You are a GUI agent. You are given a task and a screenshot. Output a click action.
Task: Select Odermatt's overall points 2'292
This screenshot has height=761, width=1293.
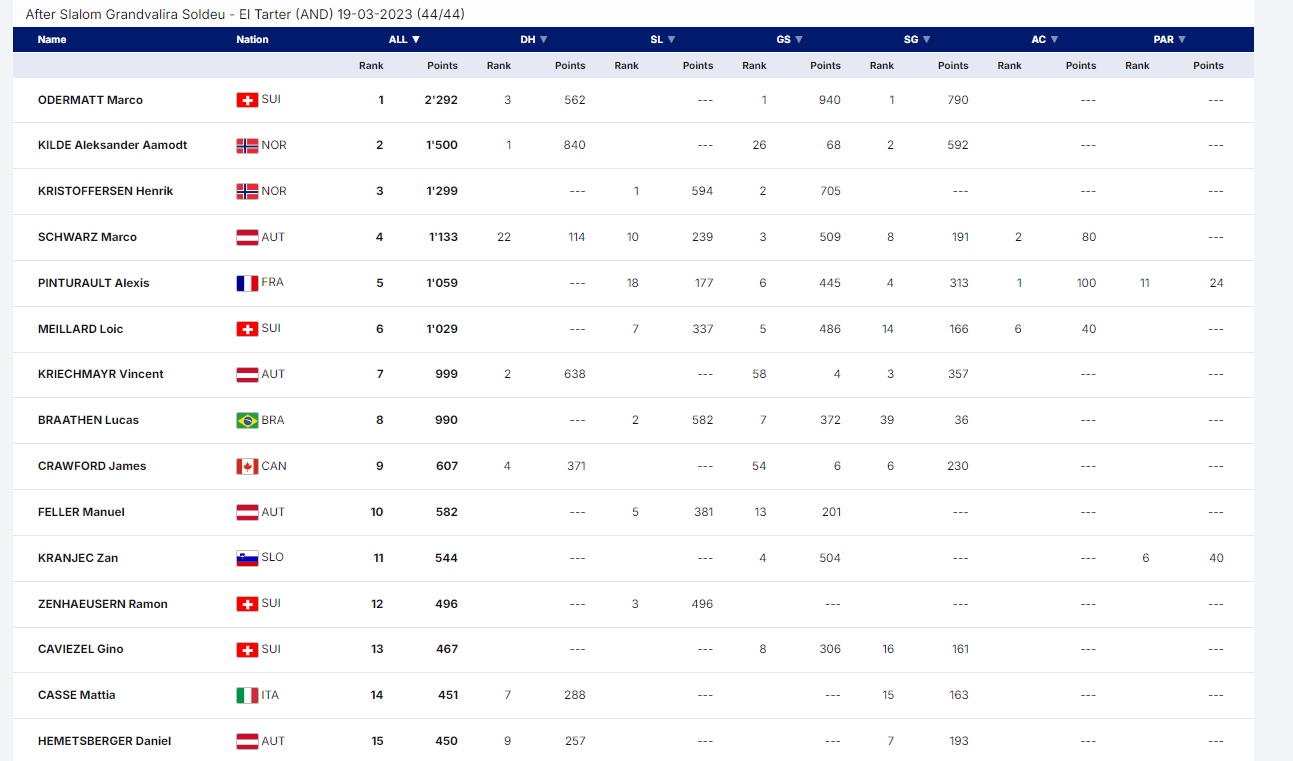coord(442,100)
